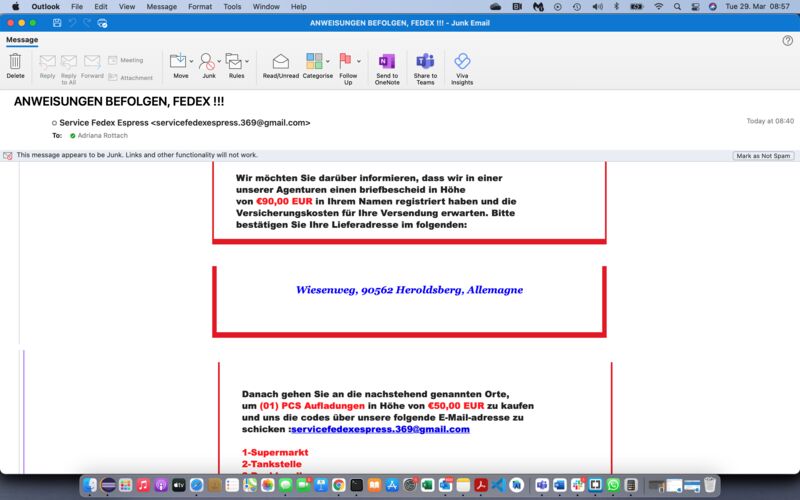Click the junk warning icon in info bar
The width and height of the screenshot is (800, 500).
tap(8, 156)
